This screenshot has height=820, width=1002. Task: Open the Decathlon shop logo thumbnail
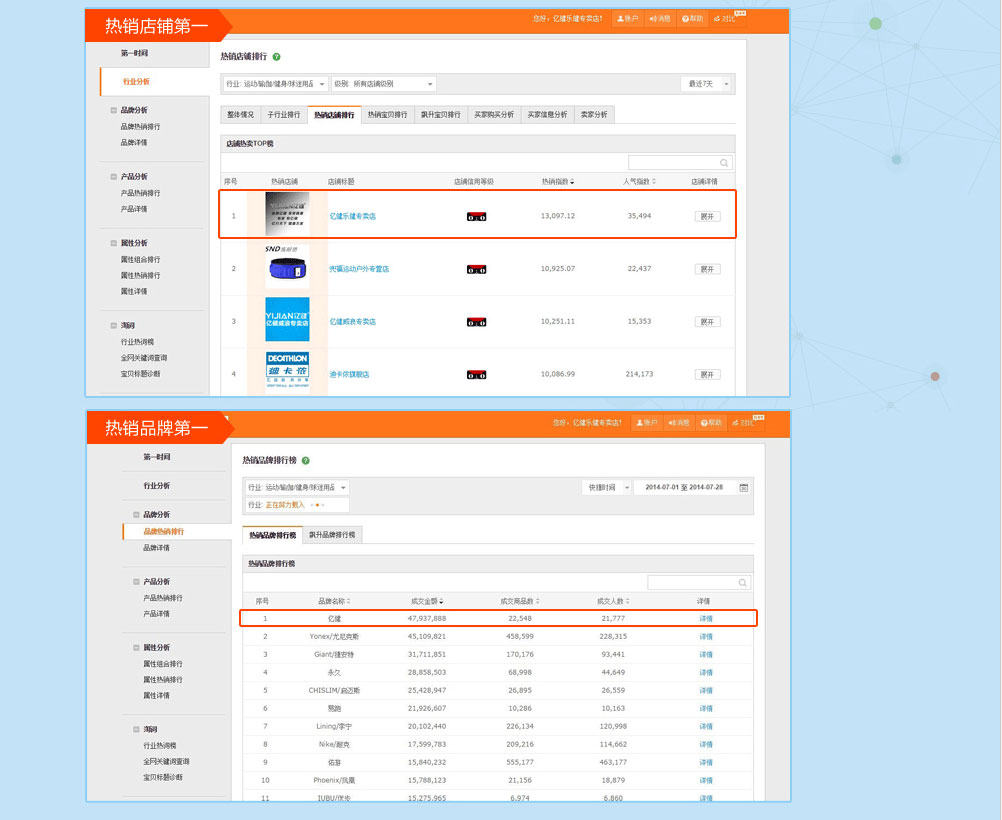pyautogui.click(x=287, y=370)
